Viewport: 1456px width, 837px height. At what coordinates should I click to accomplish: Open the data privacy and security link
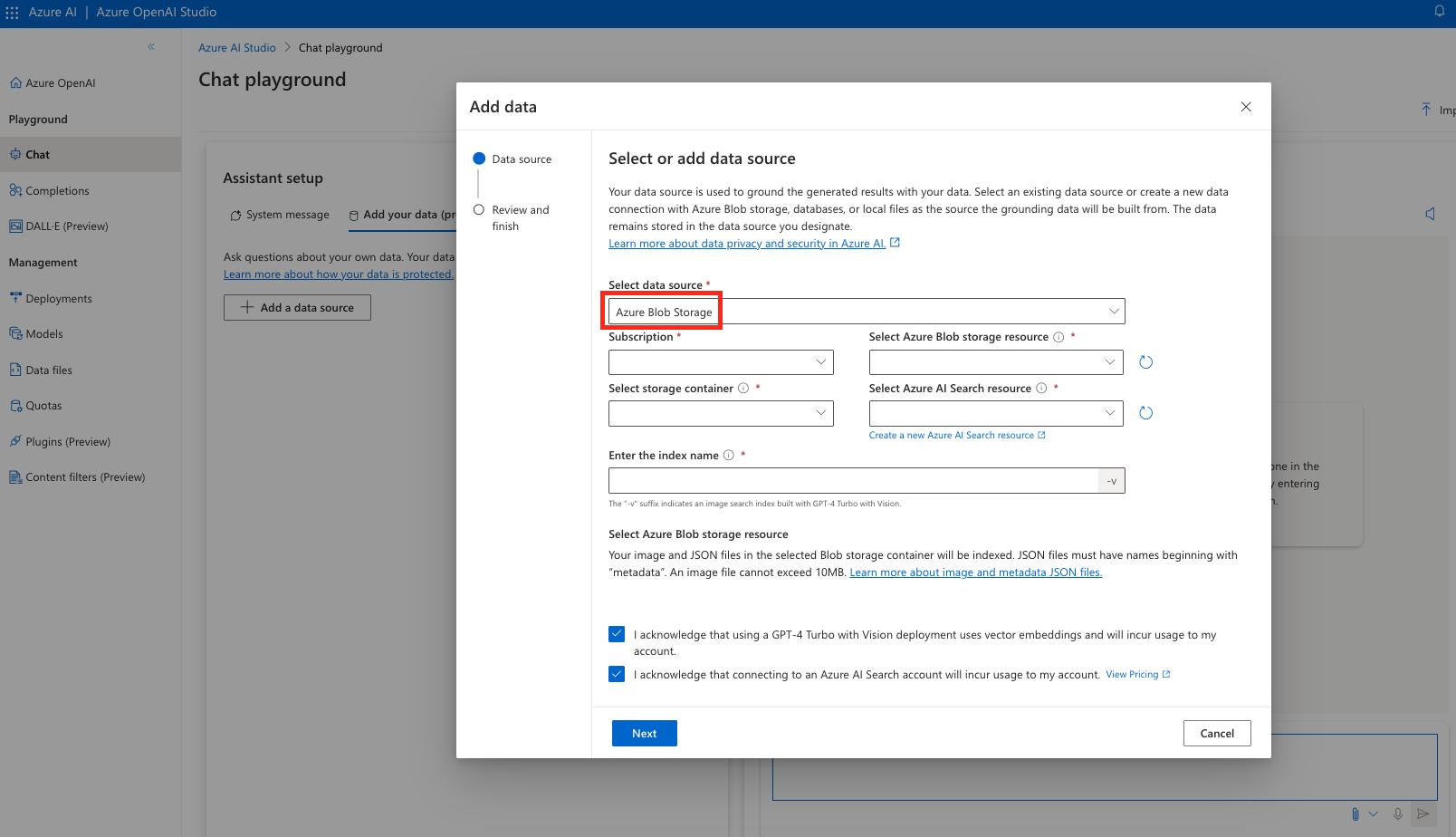pyautogui.click(x=747, y=244)
